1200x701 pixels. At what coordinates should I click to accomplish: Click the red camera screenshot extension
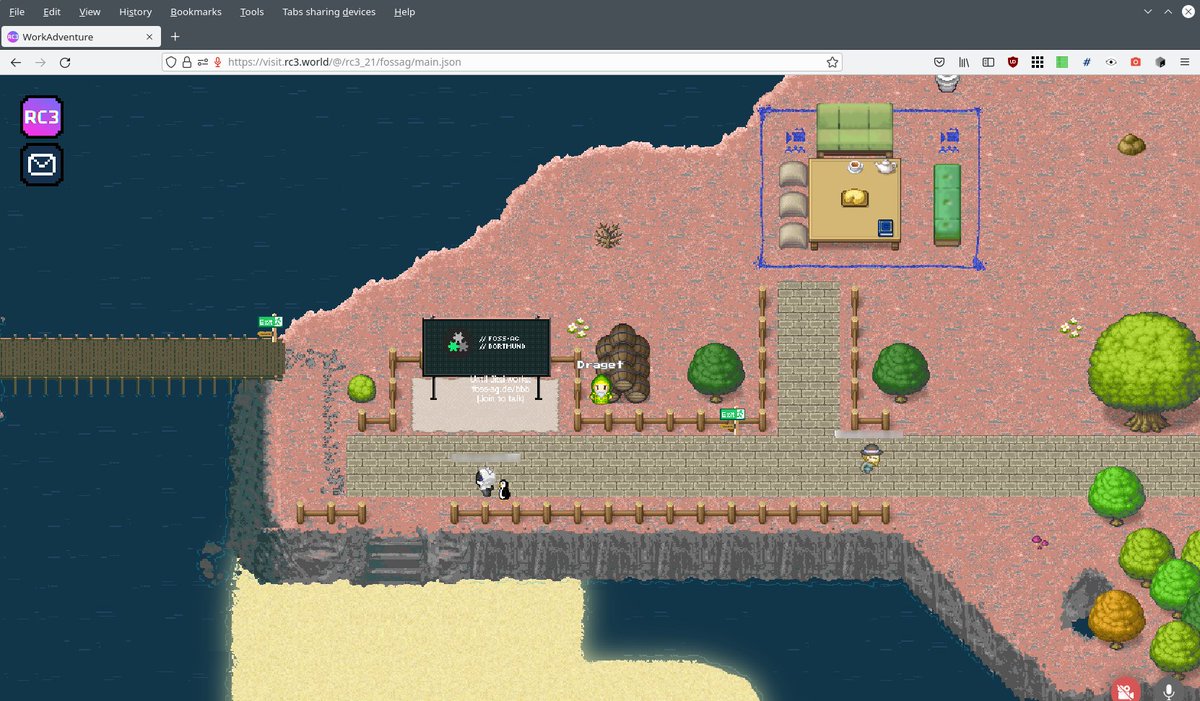1136,62
